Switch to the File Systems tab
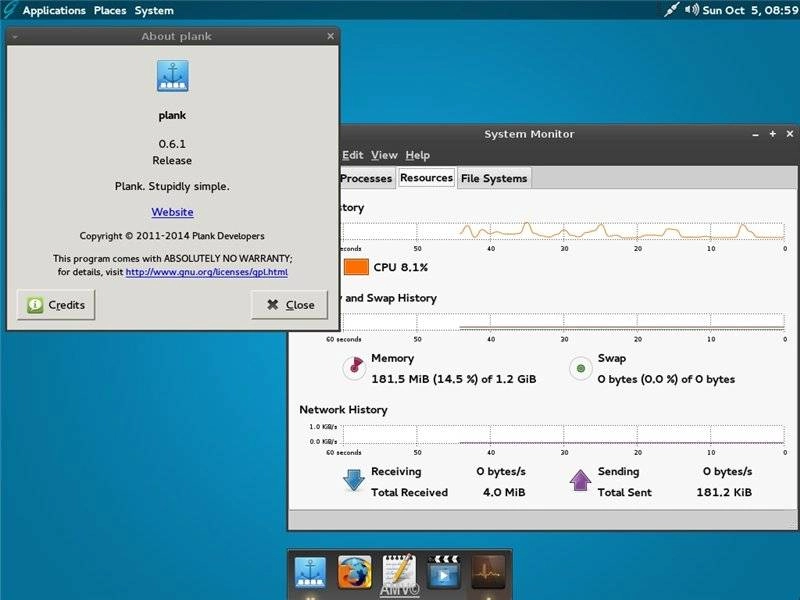 pos(494,178)
